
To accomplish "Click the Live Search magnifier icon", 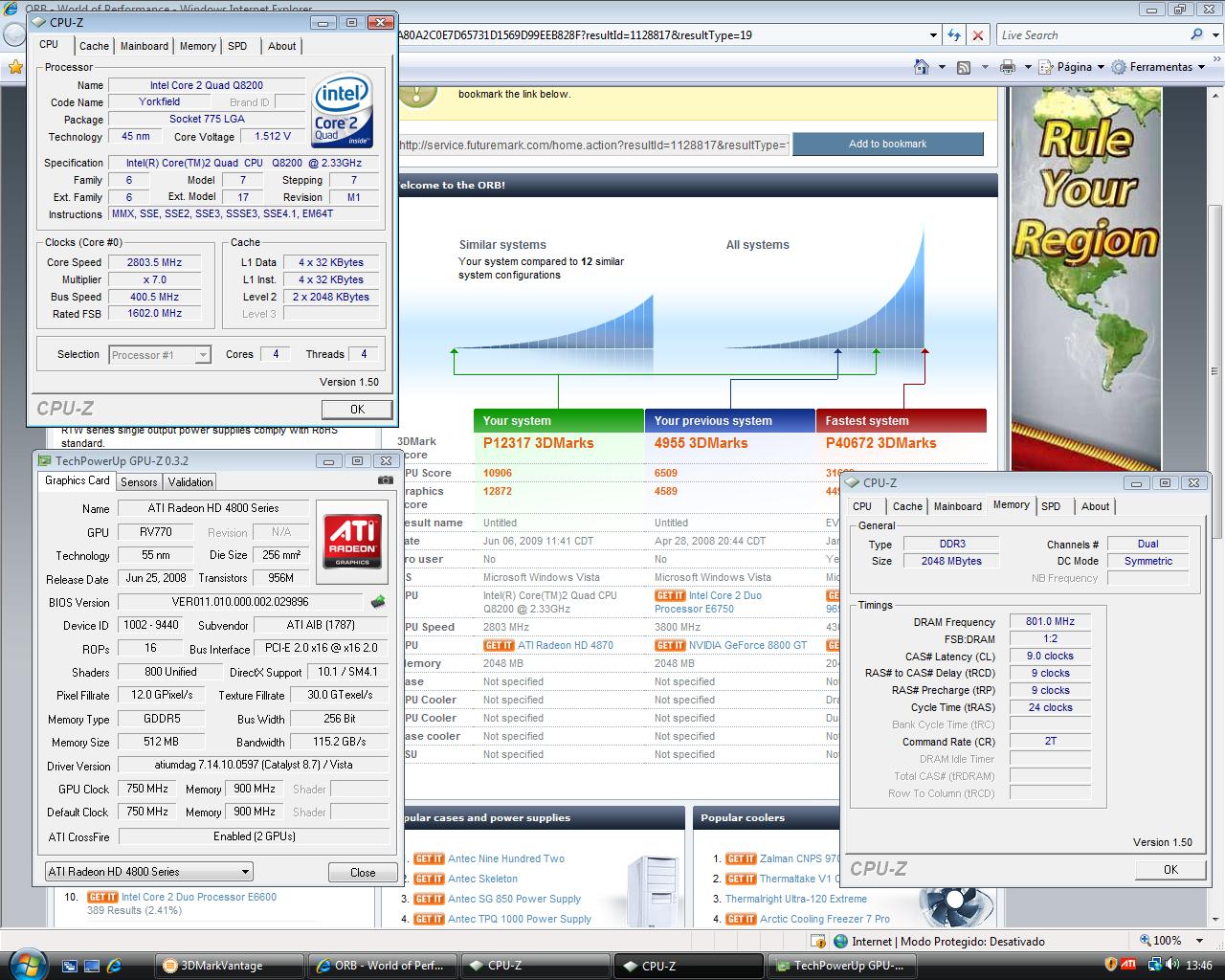I will pyautogui.click(x=1196, y=34).
